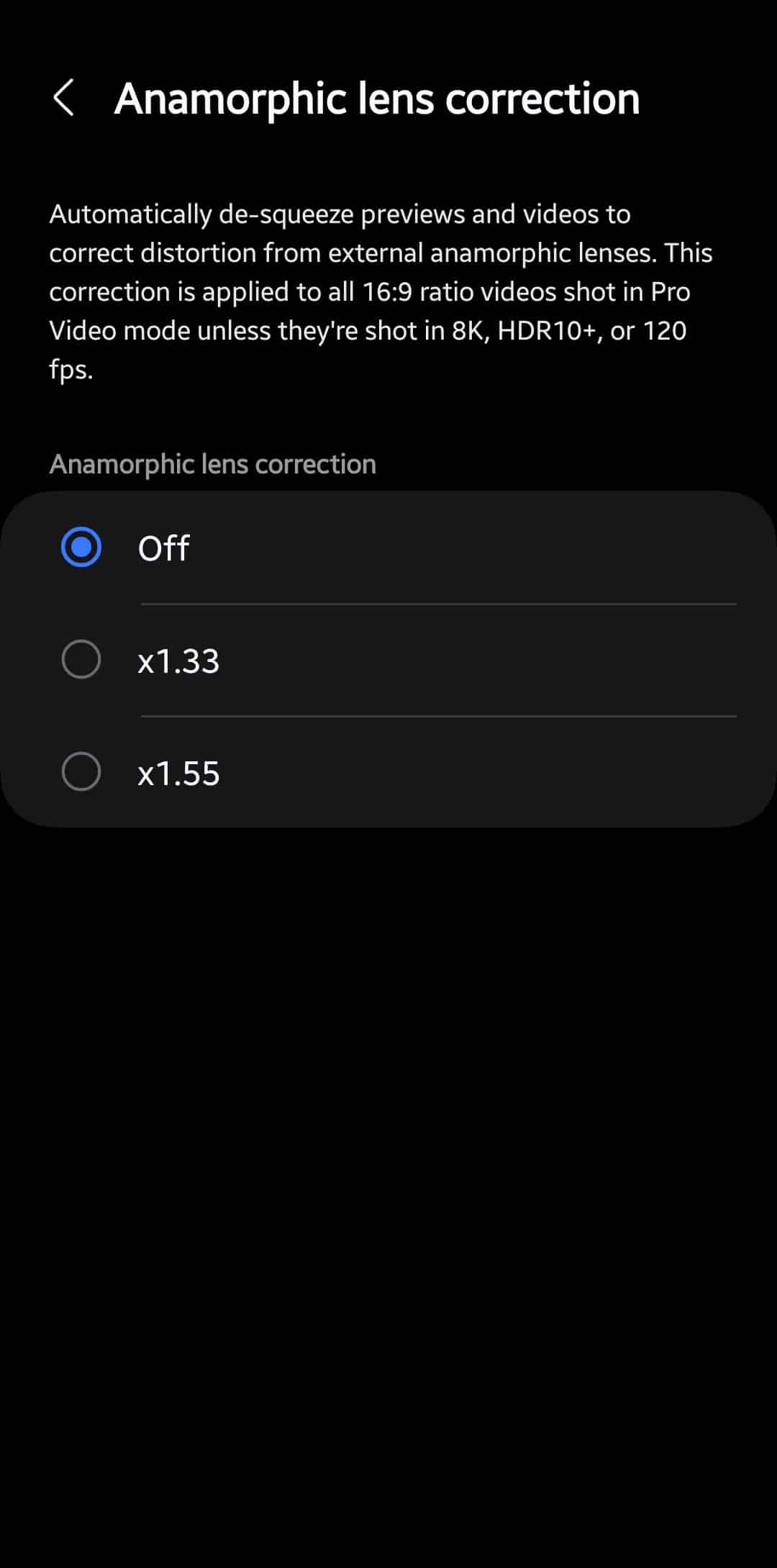Tap the page title Anamorphic lens correction
This screenshot has width=777, height=1568.
(x=377, y=98)
